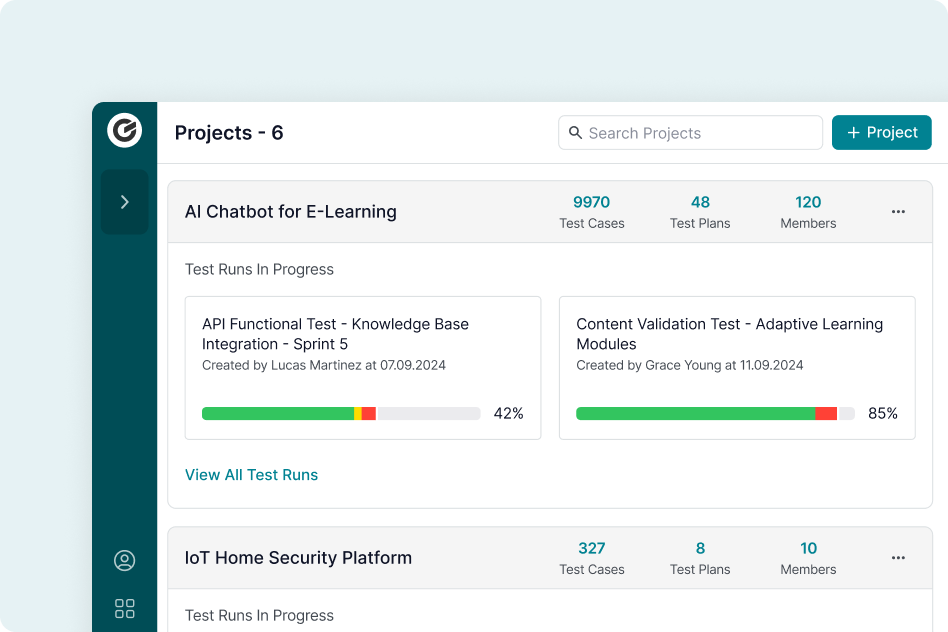Click the View All Test Runs link
The image size is (948, 632).
tap(252, 475)
